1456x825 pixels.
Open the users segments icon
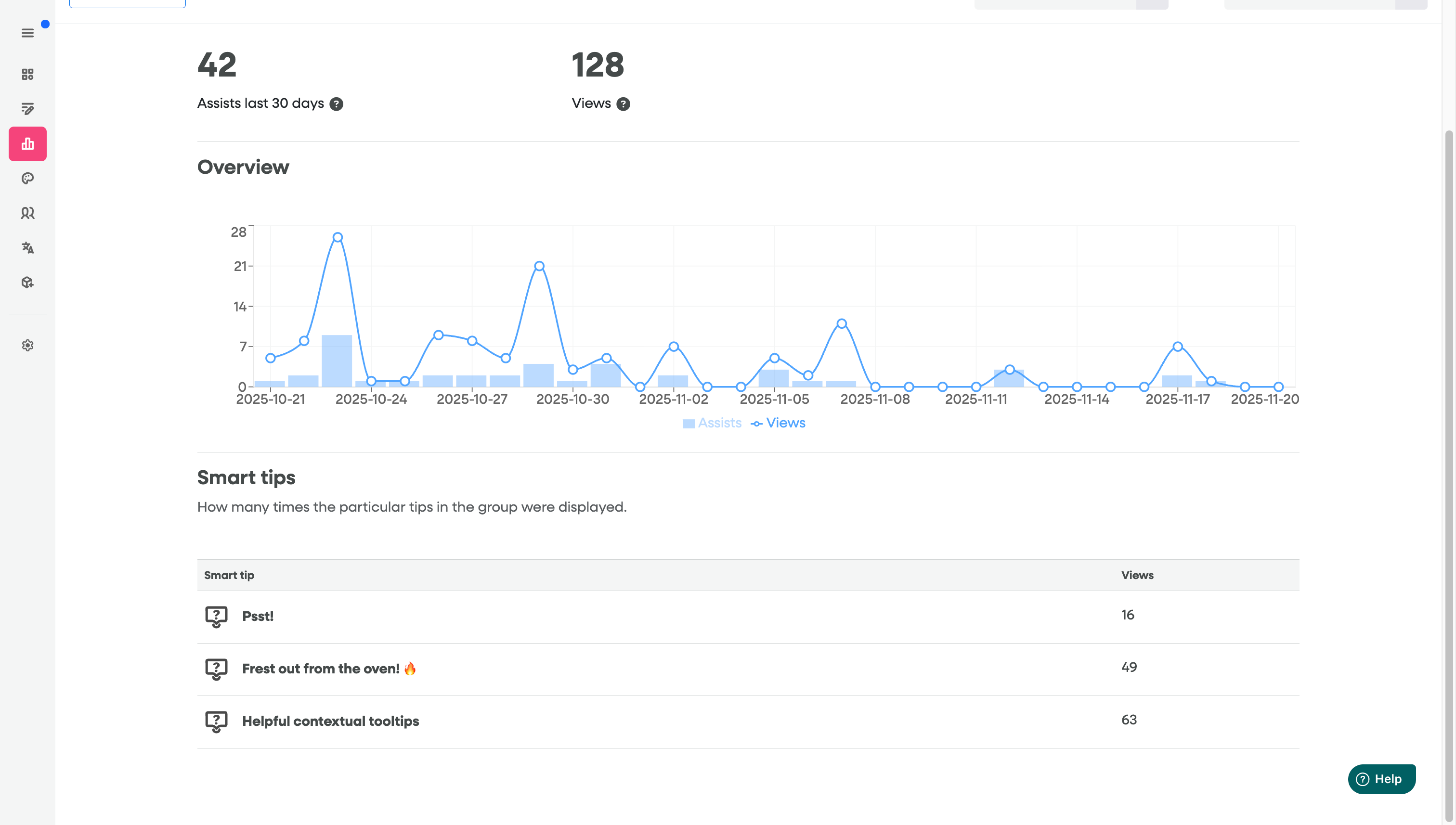pyautogui.click(x=27, y=213)
